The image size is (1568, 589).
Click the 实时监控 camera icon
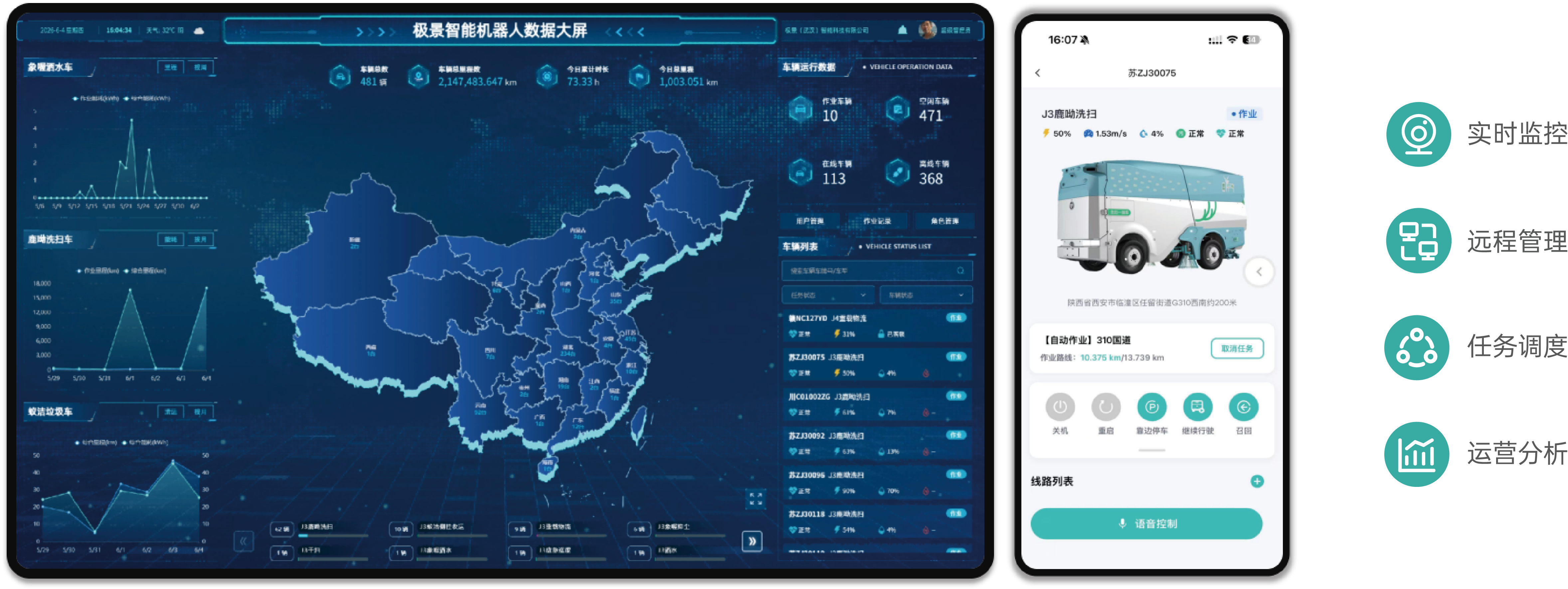[1418, 134]
